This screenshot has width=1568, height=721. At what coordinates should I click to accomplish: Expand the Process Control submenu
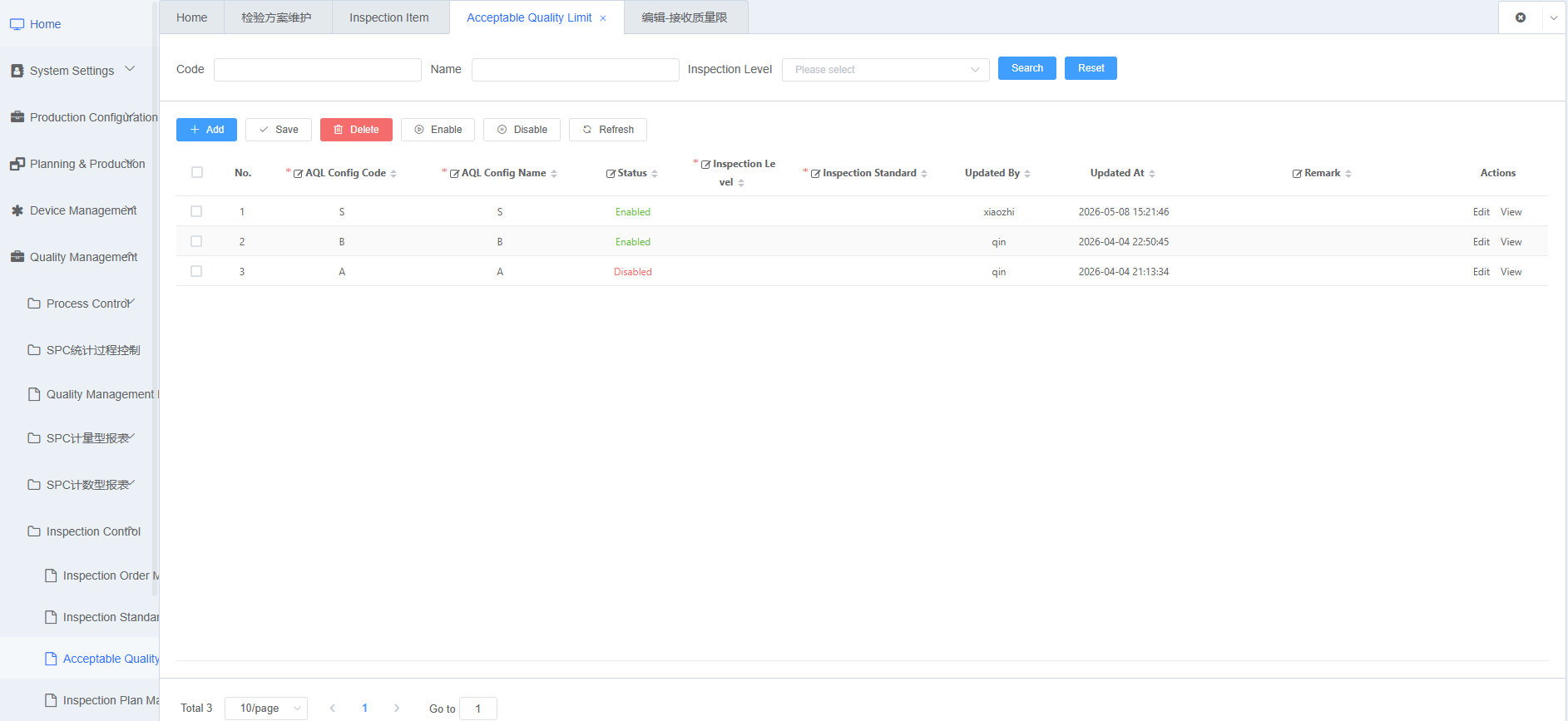[x=131, y=302]
